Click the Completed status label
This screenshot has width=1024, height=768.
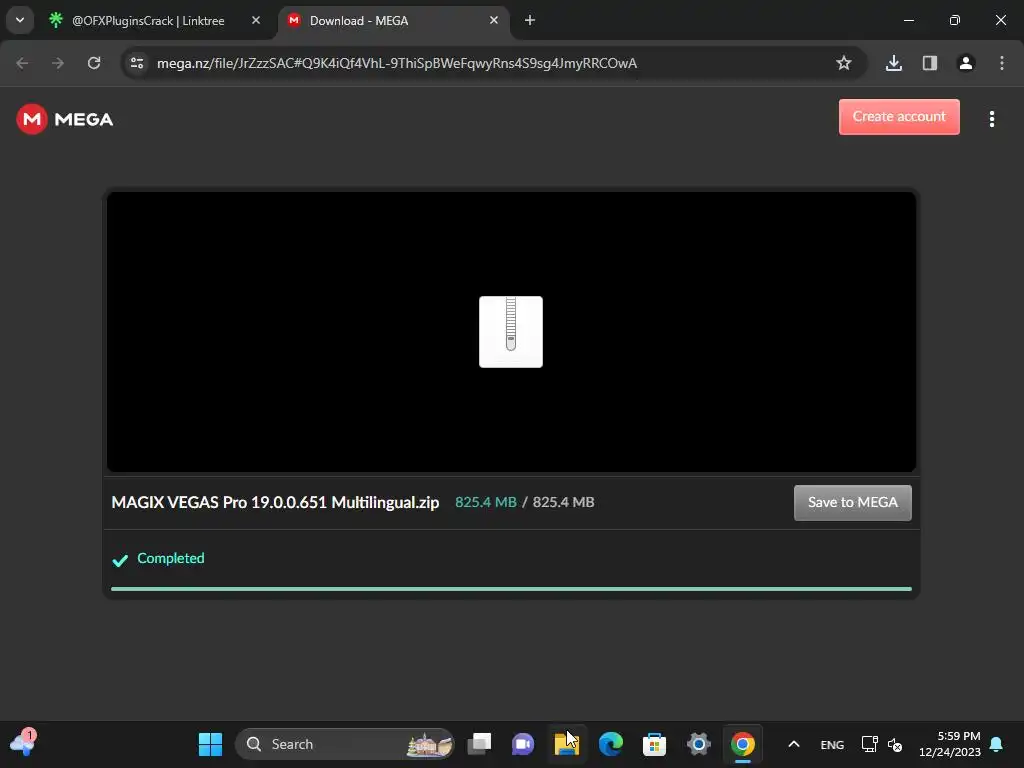coord(170,558)
